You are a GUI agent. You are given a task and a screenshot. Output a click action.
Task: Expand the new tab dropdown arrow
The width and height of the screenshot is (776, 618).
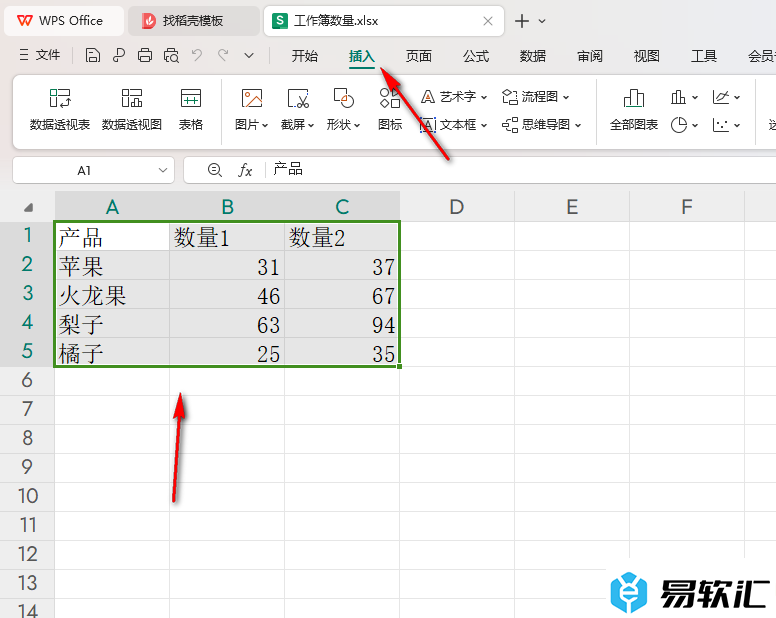542,21
